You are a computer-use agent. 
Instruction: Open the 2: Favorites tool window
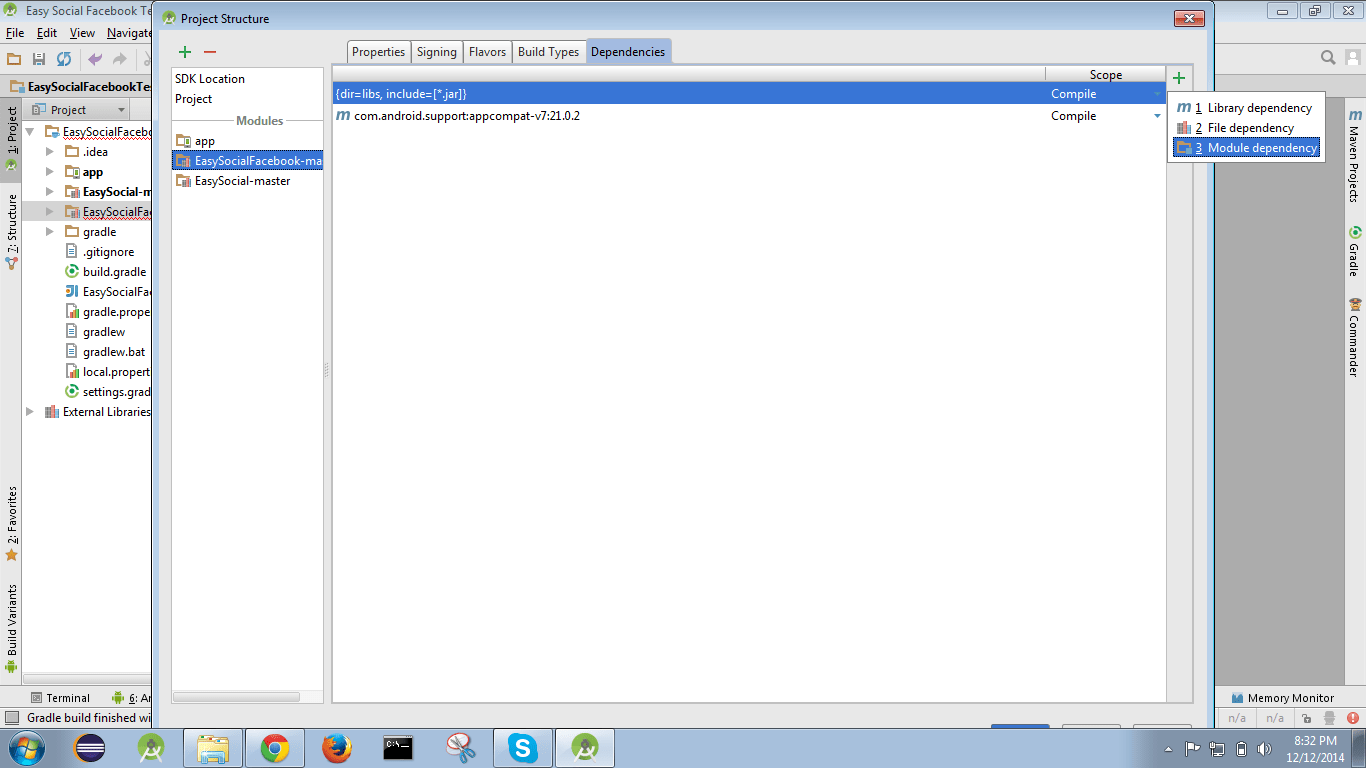click(11, 523)
